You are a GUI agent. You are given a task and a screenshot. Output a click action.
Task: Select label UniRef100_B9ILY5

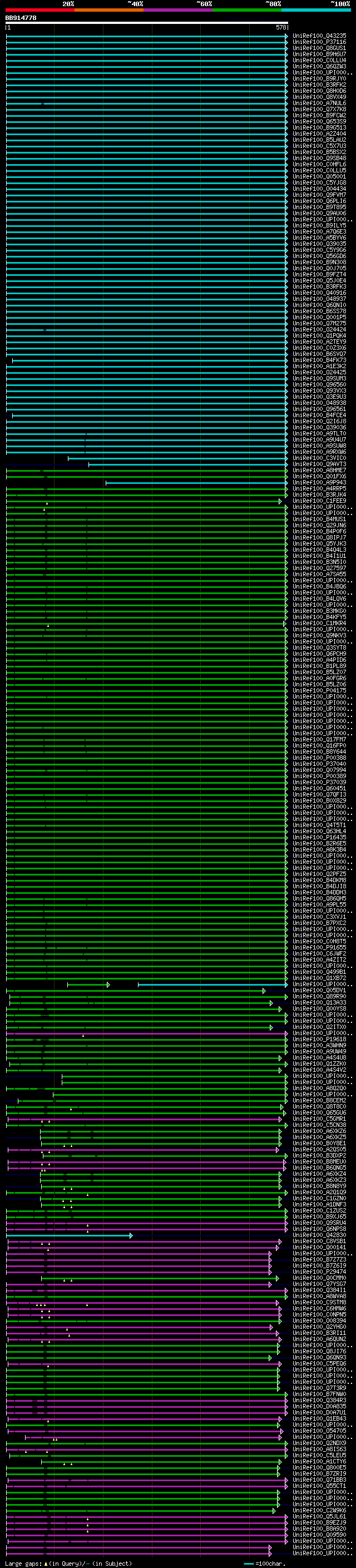click(x=319, y=226)
